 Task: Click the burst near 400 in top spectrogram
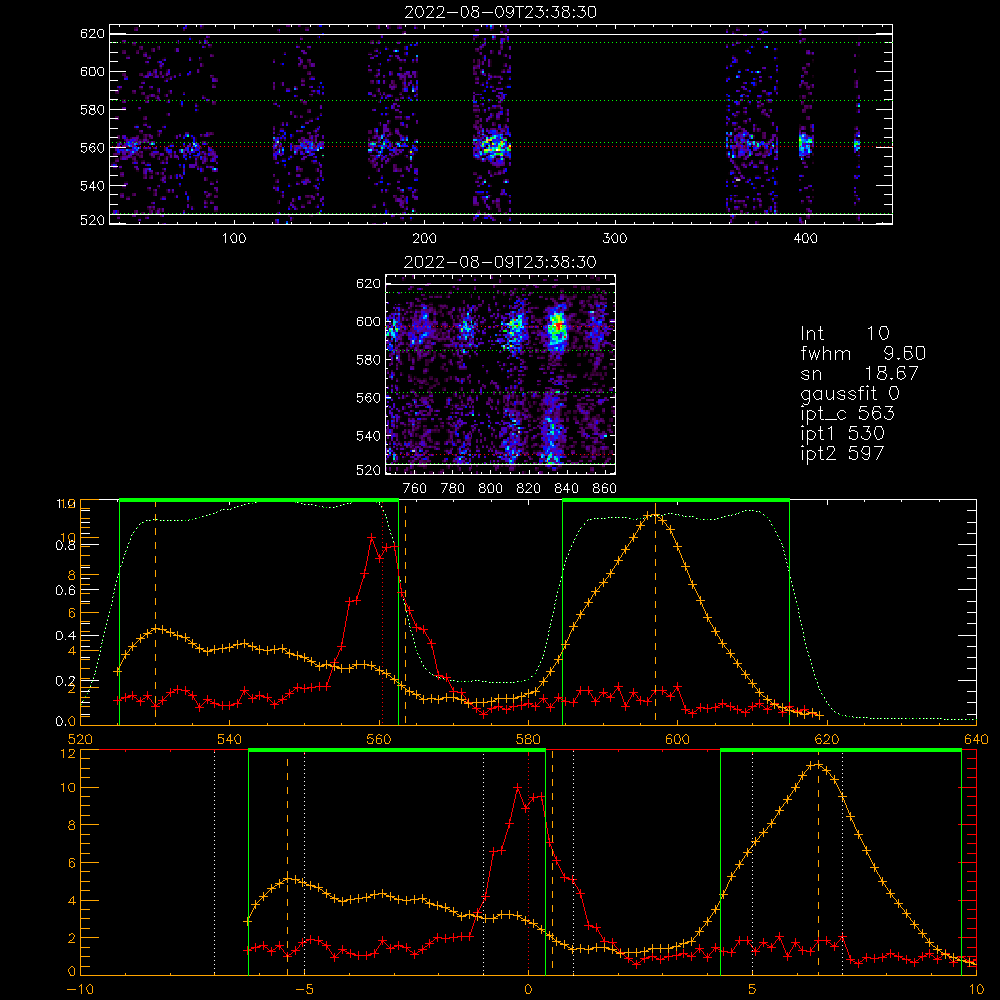pyautogui.click(x=806, y=145)
